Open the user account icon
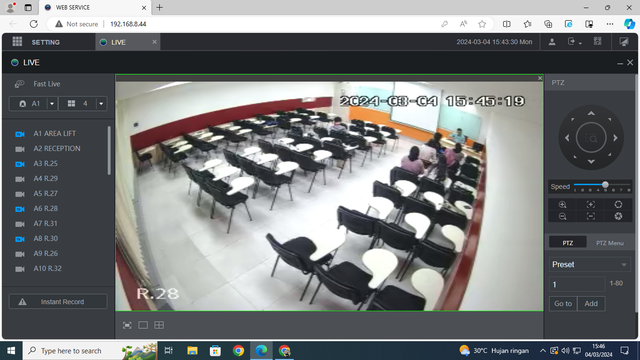The width and height of the screenshot is (640, 360). point(552,42)
